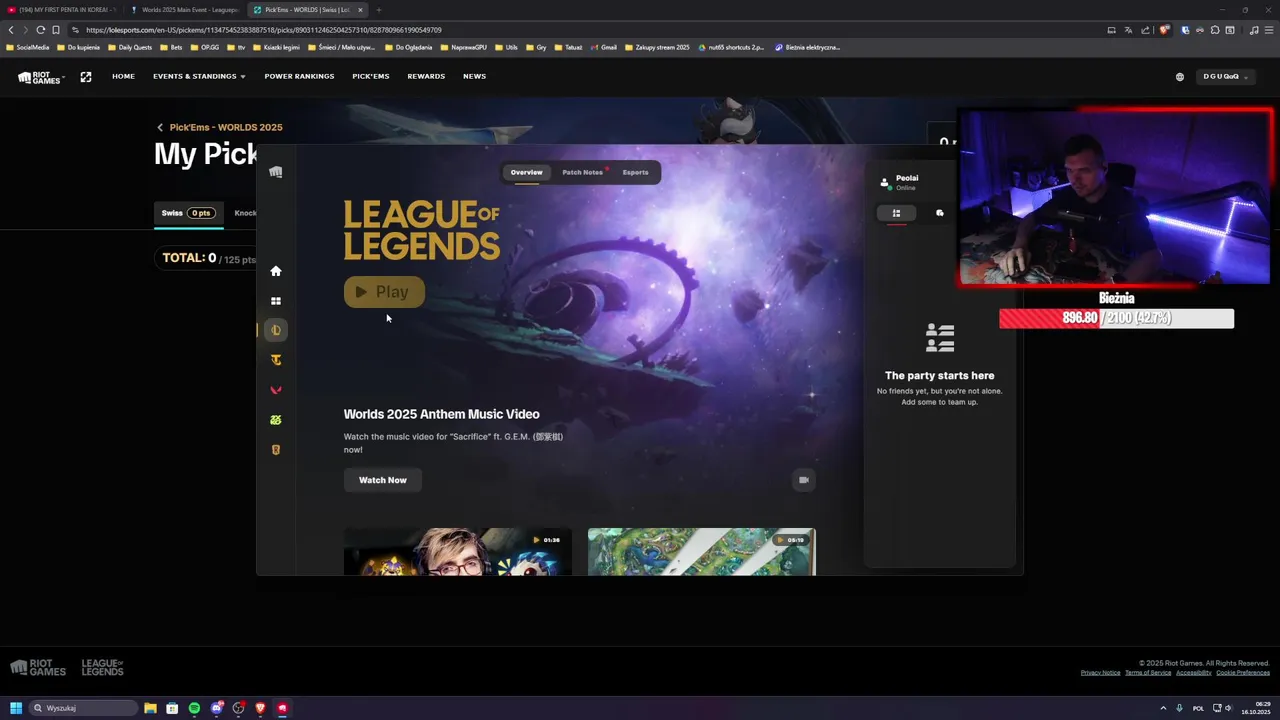Open Discord from the taskbar

pos(216,708)
